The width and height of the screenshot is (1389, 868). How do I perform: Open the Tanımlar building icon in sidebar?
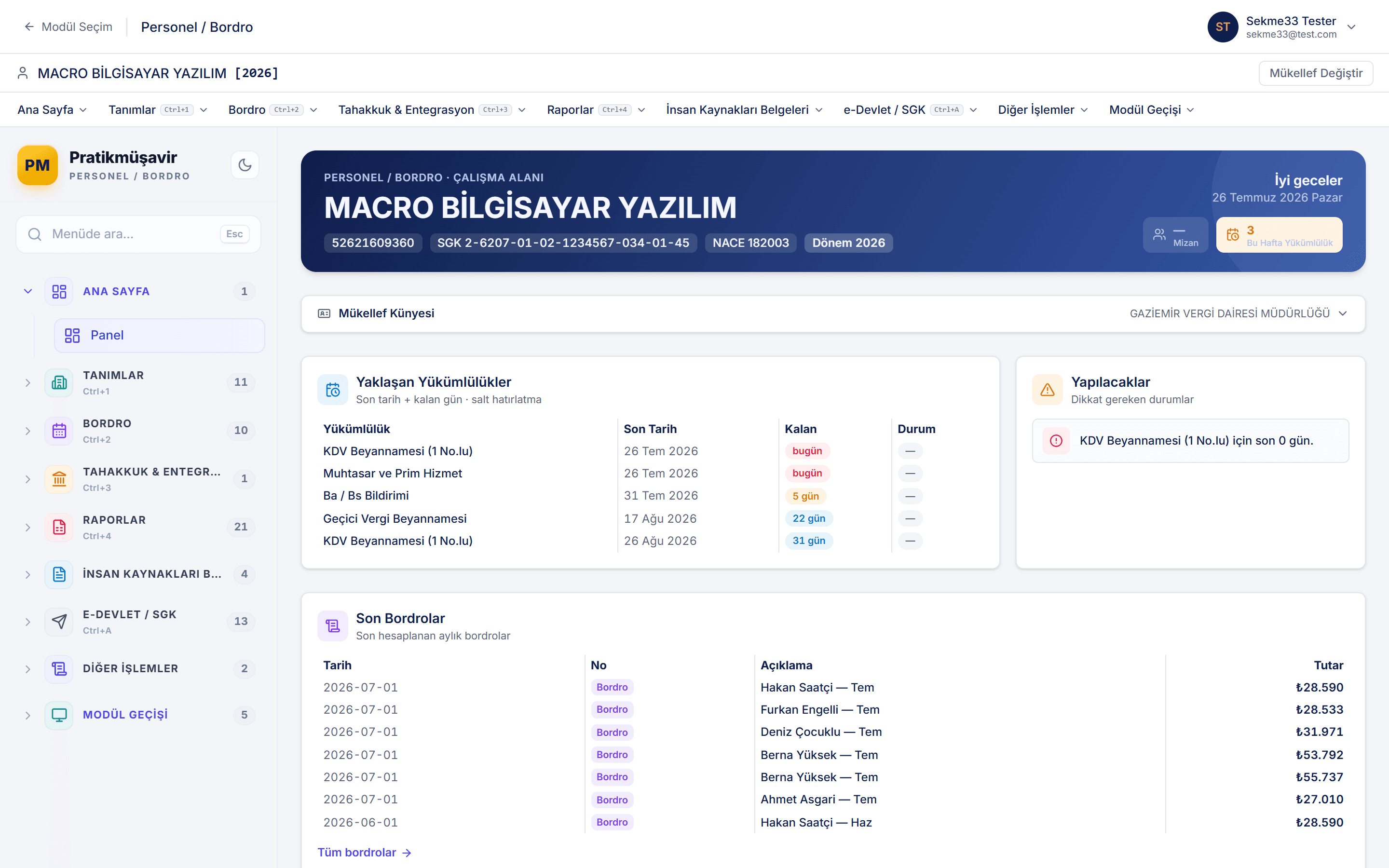click(x=59, y=382)
